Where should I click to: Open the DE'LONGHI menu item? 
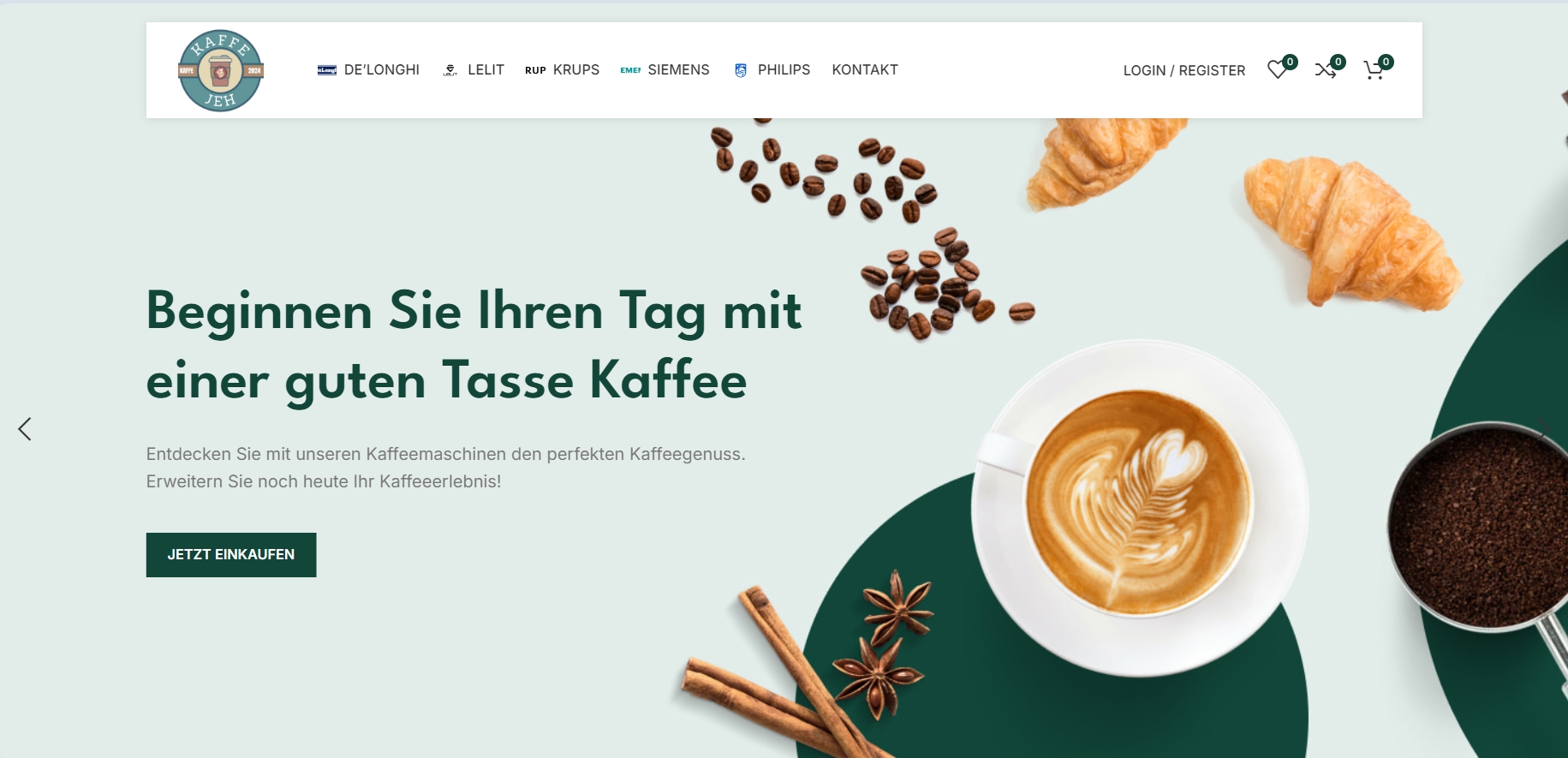(382, 70)
